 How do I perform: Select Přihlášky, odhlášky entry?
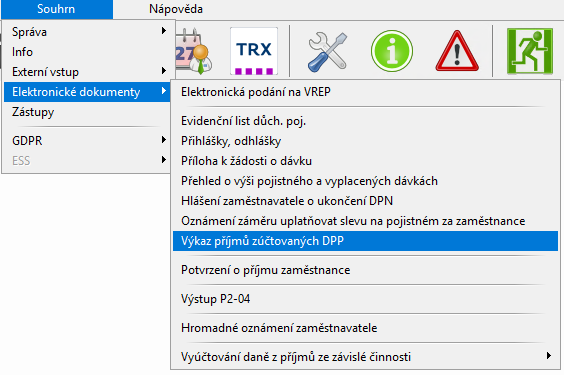(x=365, y=141)
